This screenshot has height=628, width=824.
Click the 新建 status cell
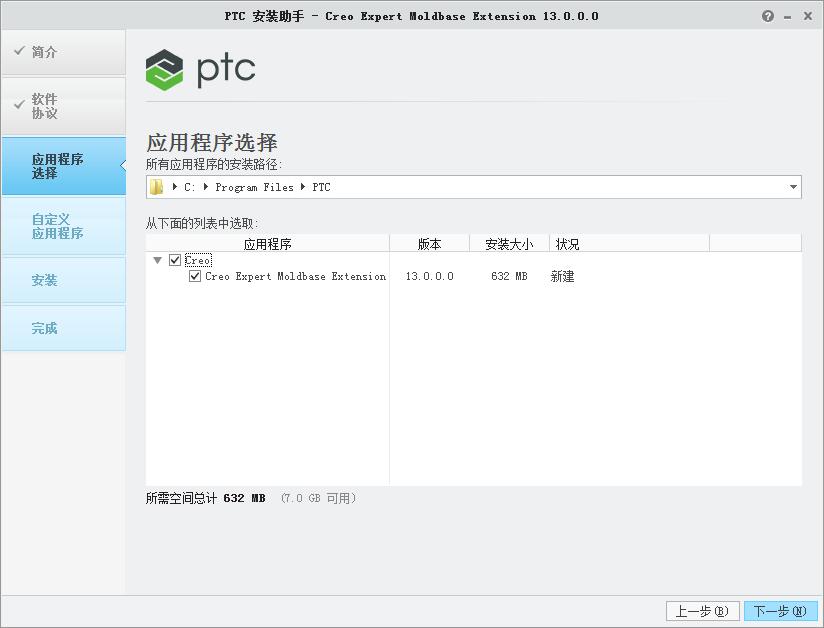[x=562, y=276]
